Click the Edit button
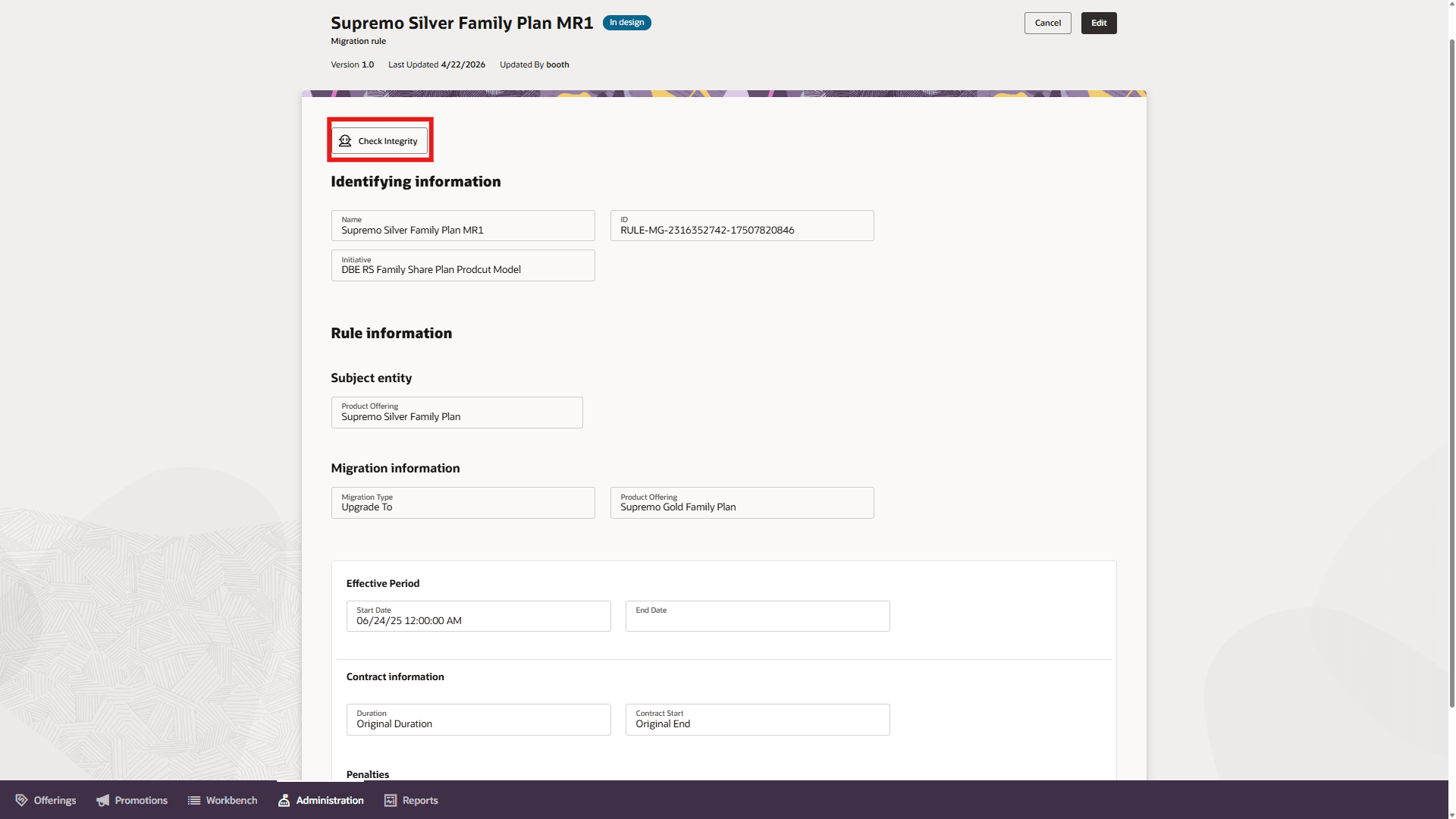This screenshot has height=819, width=1456. tap(1099, 23)
